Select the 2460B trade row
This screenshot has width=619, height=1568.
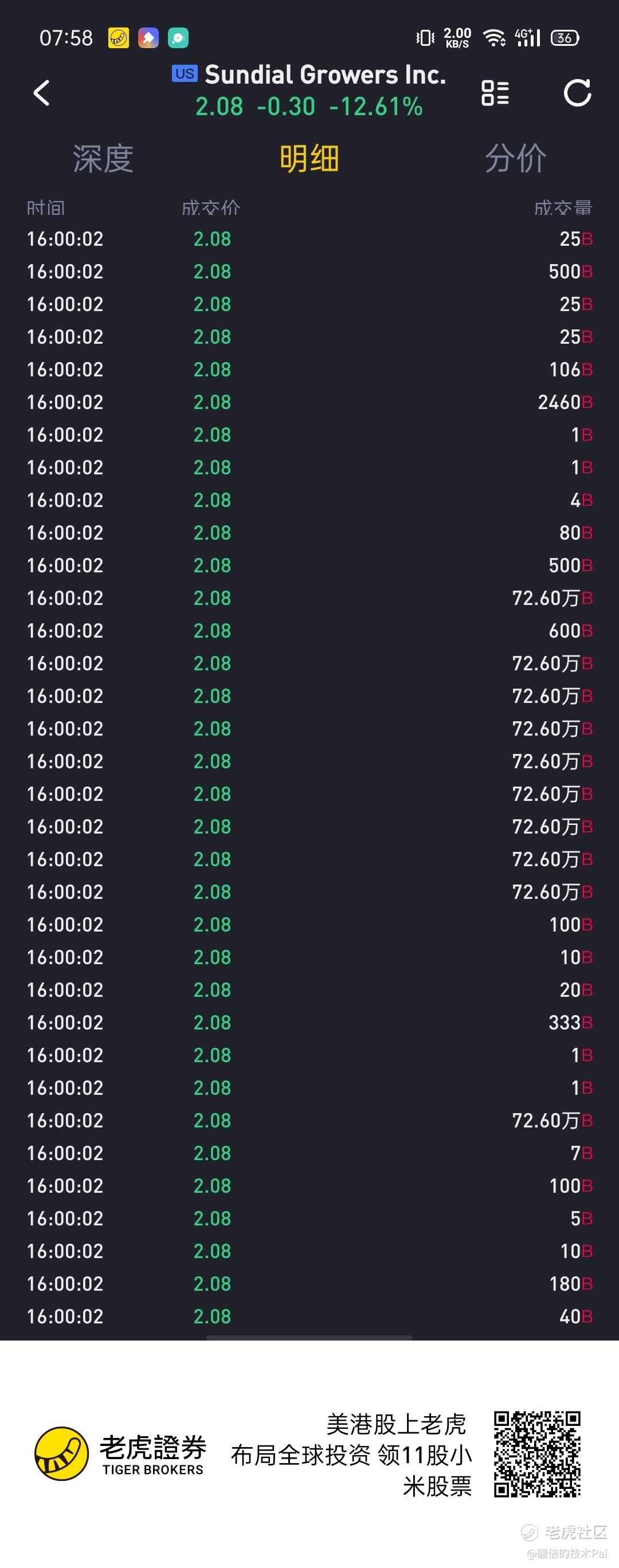pyautogui.click(x=309, y=402)
